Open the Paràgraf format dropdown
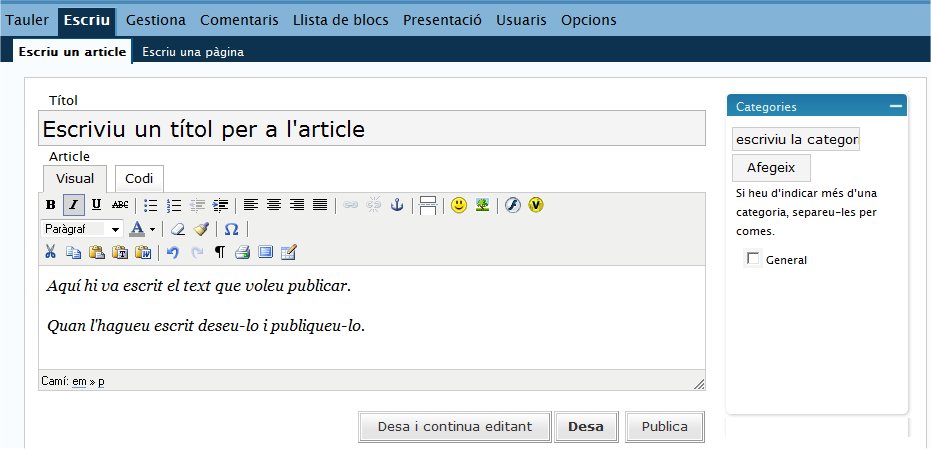931x449 pixels. point(82,229)
